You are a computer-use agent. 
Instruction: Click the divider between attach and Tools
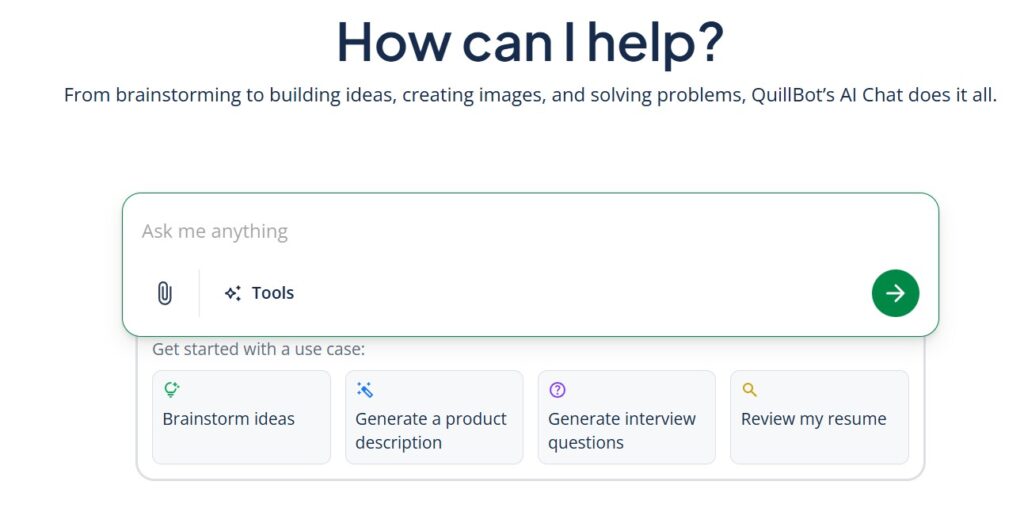[x=199, y=293]
